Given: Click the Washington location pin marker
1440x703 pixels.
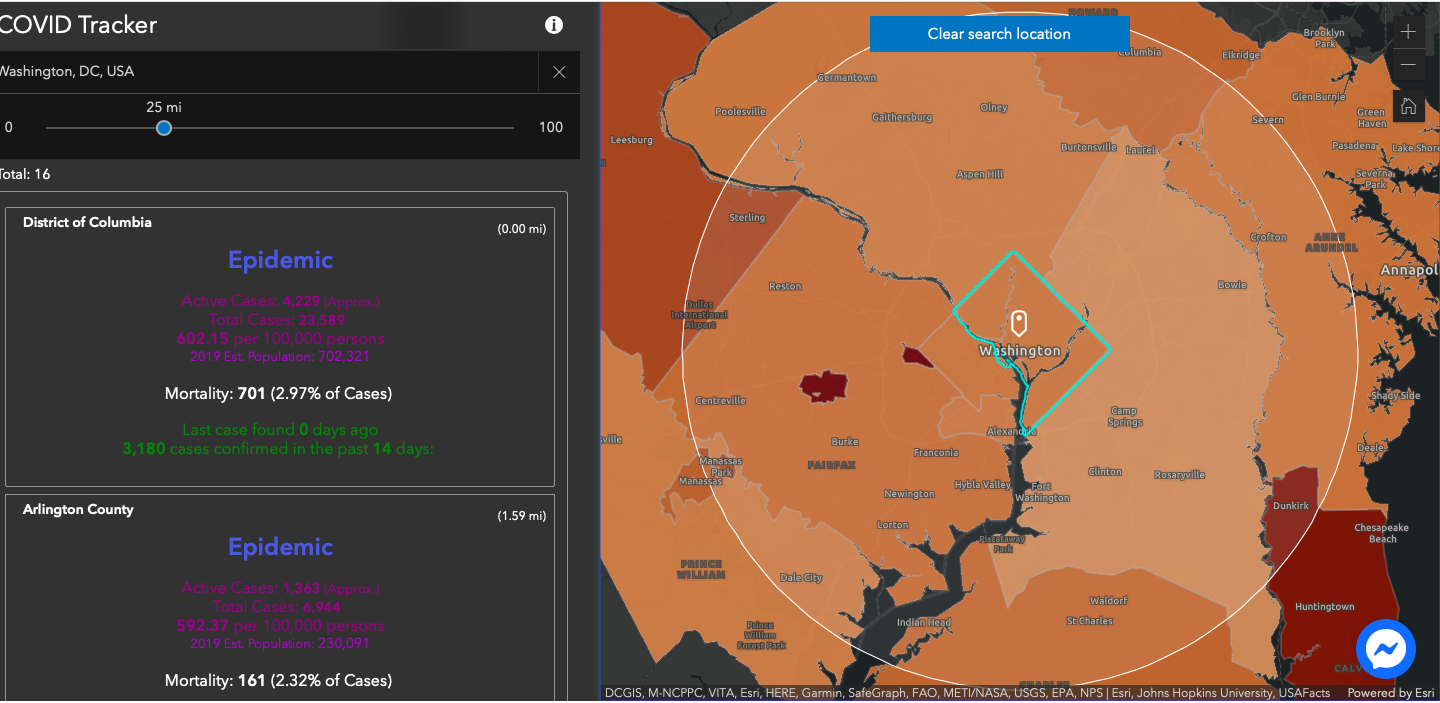Looking at the screenshot, I should [1019, 324].
